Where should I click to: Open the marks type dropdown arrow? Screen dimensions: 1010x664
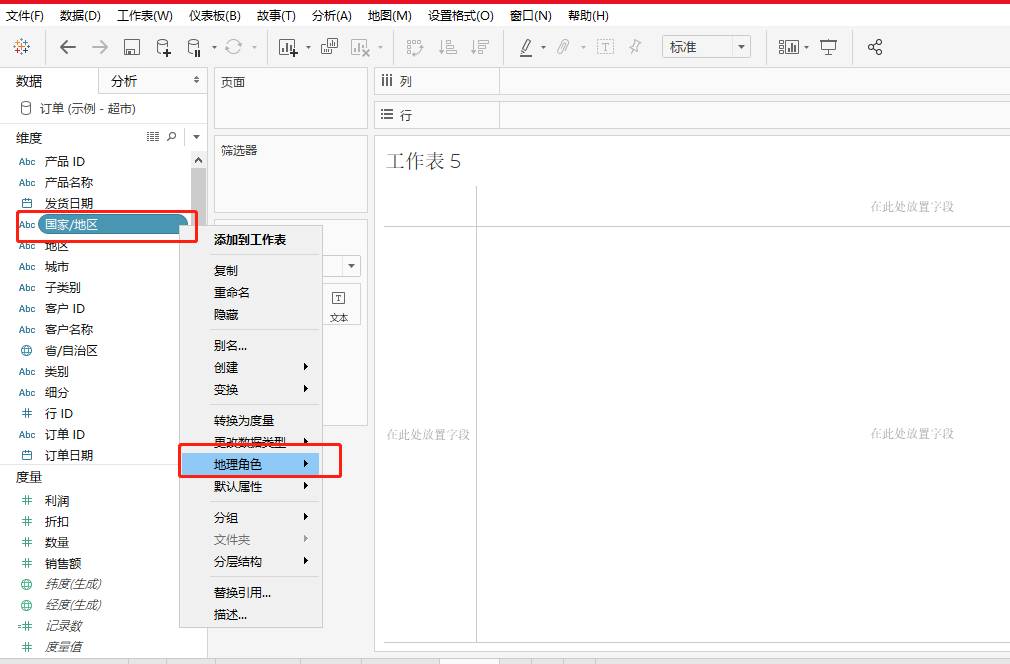pos(351,266)
